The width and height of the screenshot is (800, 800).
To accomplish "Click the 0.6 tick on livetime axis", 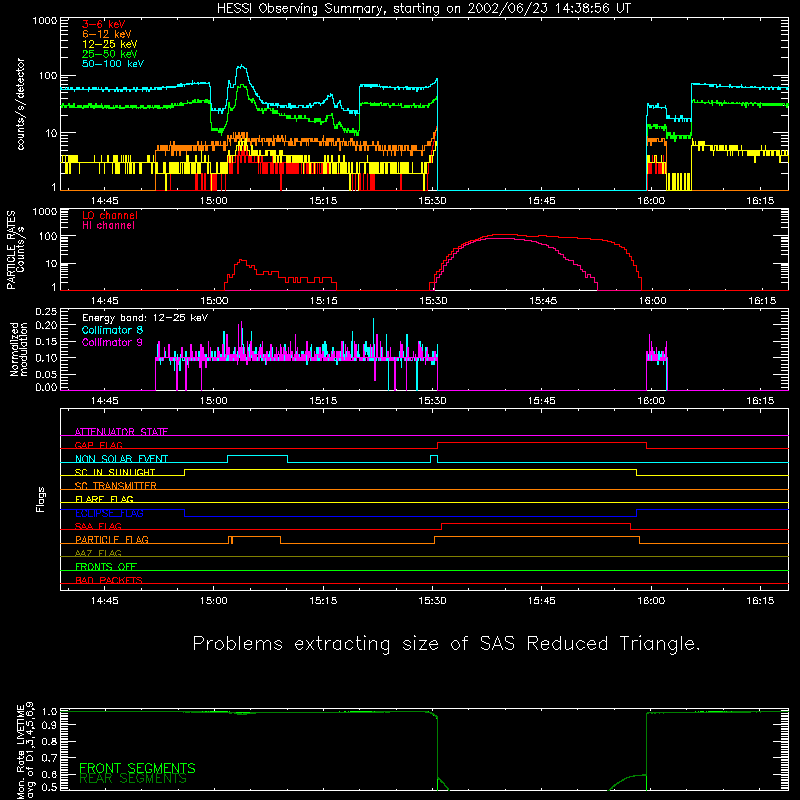I will [49, 774].
